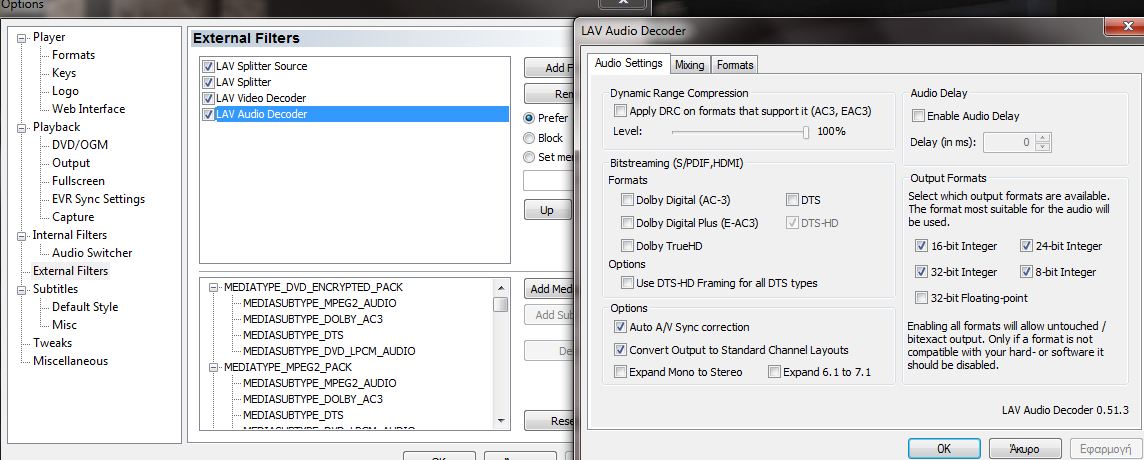
Task: Uncheck 24-bit Integer output format
Action: [1027, 246]
